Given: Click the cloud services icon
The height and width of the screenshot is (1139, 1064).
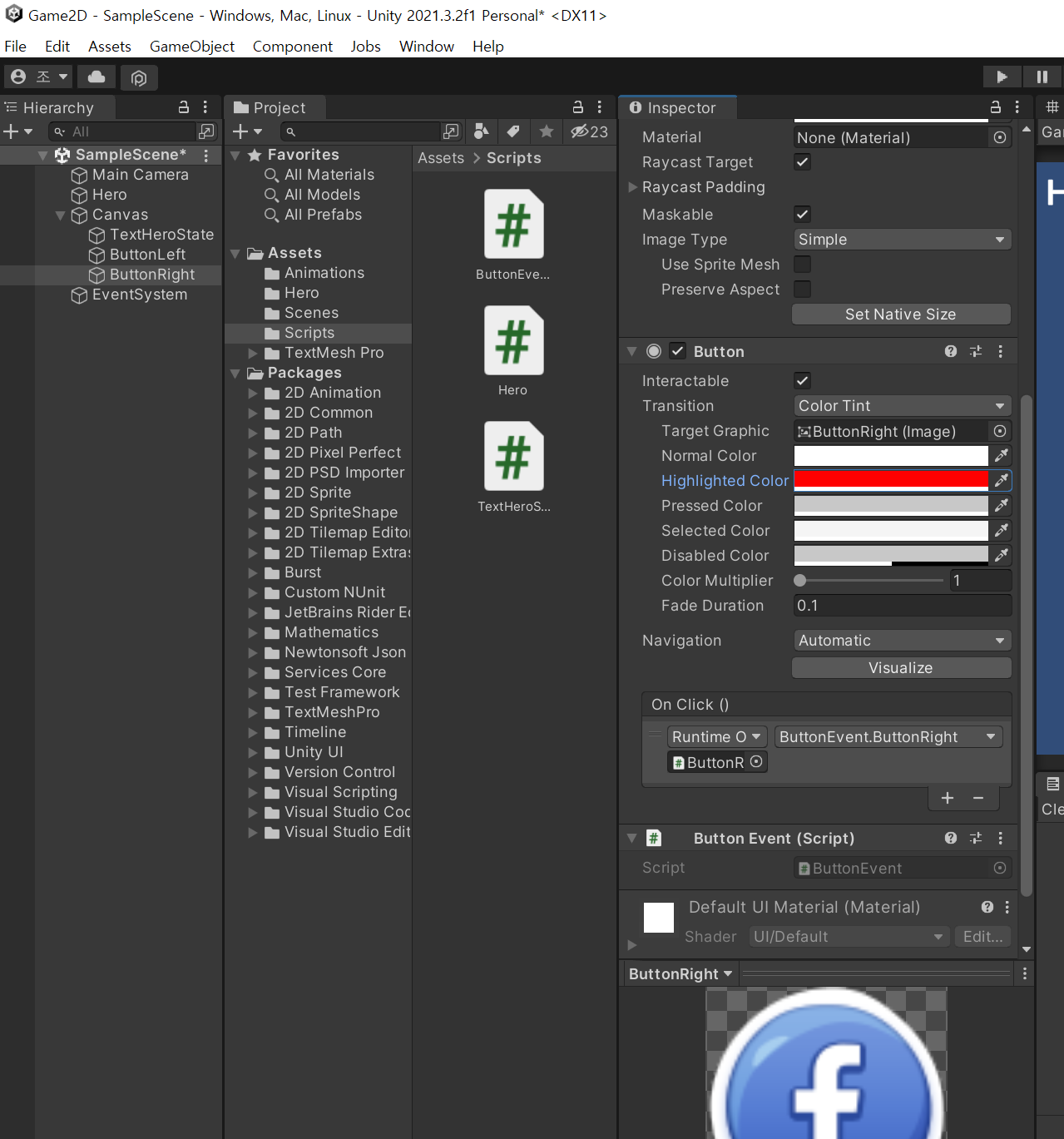Looking at the screenshot, I should coord(97,77).
